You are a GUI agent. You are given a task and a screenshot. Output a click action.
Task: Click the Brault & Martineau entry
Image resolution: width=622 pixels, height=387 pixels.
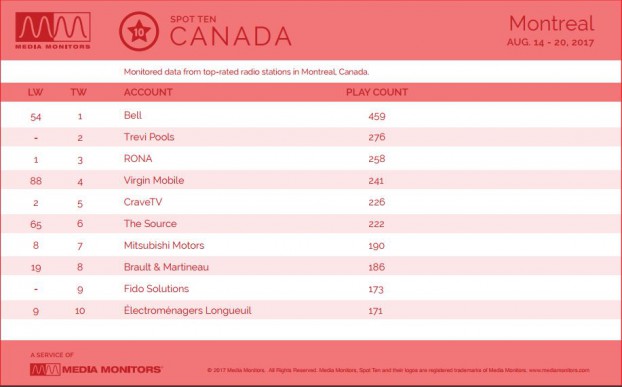pos(166,267)
